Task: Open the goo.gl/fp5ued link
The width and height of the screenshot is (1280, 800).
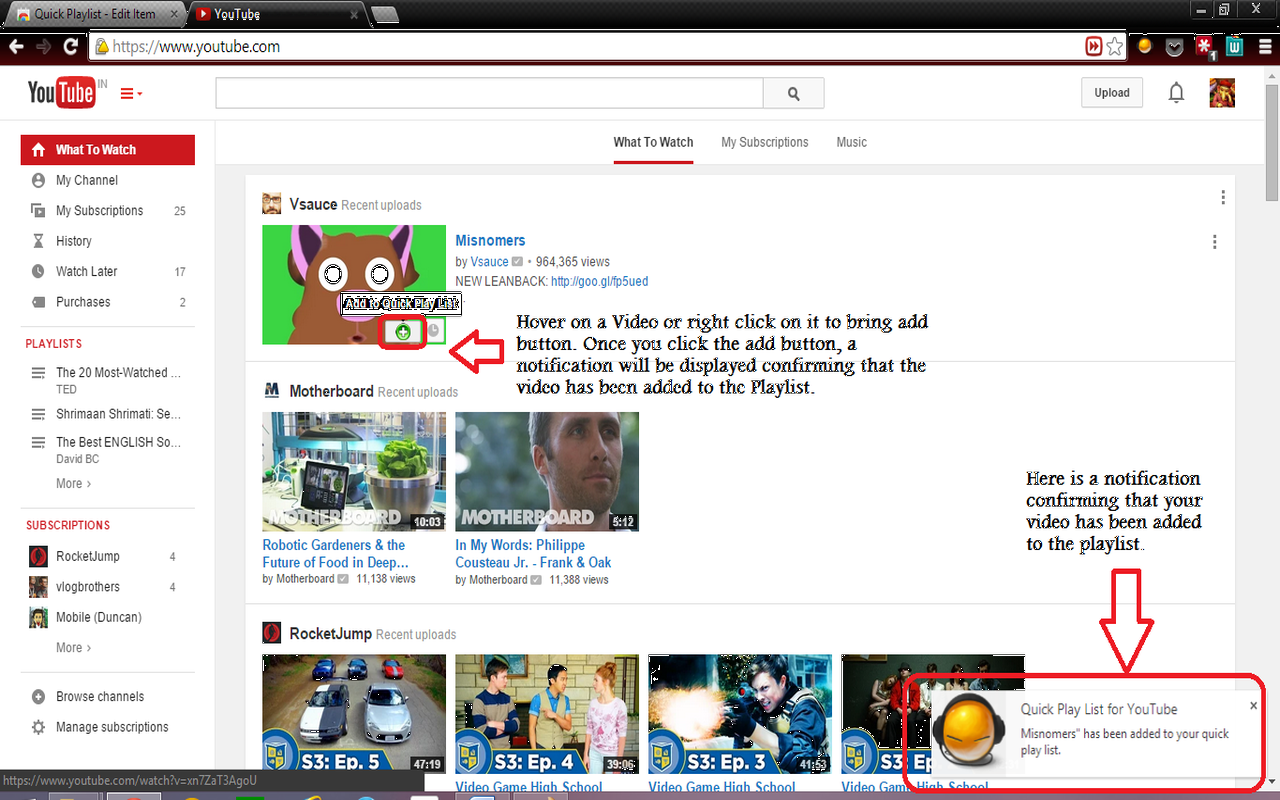Action: click(599, 282)
